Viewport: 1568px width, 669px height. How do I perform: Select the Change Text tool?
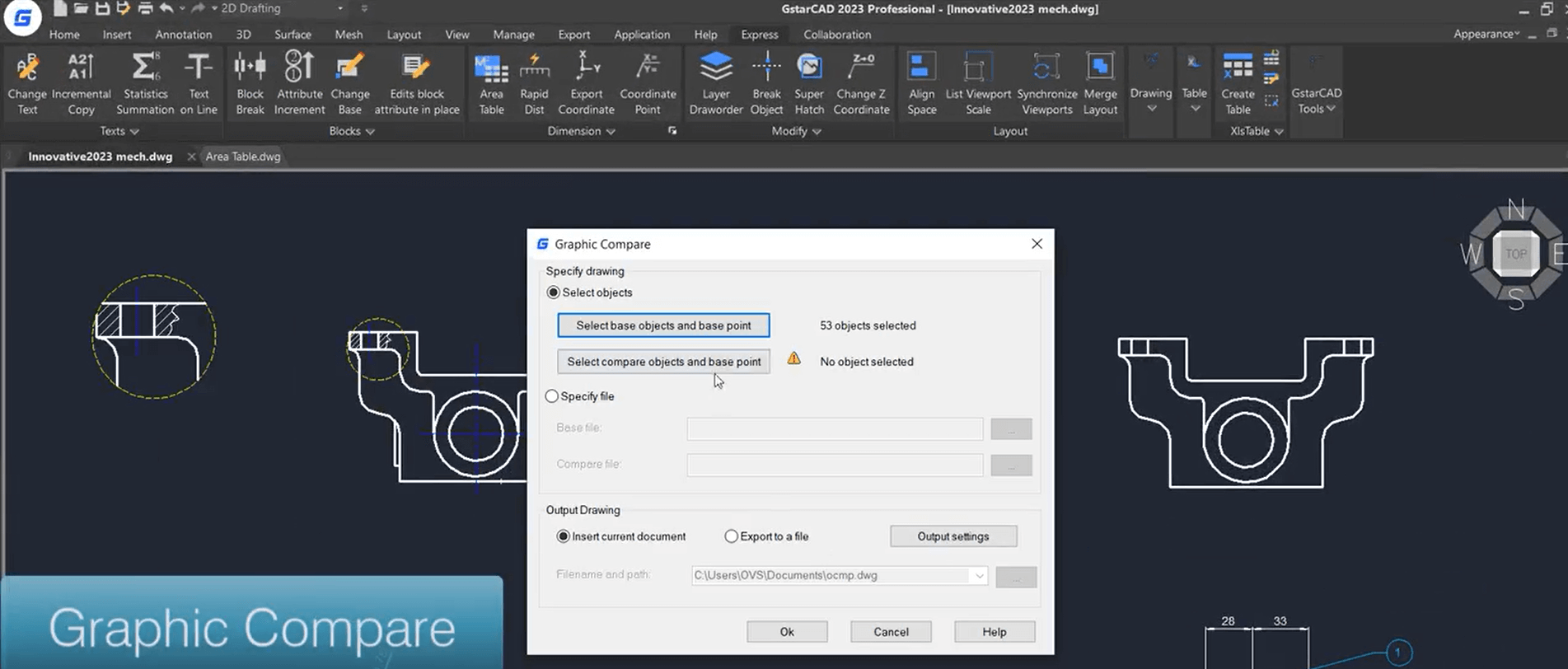[x=27, y=83]
